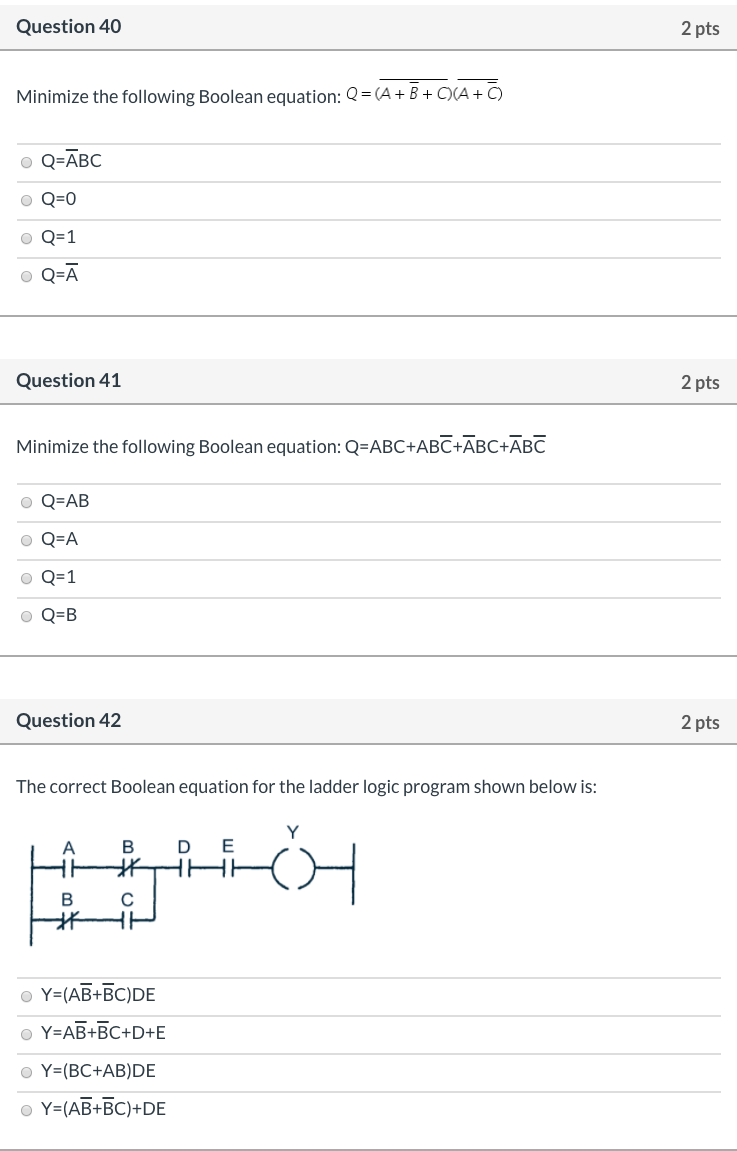This screenshot has width=737, height=1151.
Task: Select answer Y=(BC+AB)DE for Question 42
Action: (x=26, y=1070)
